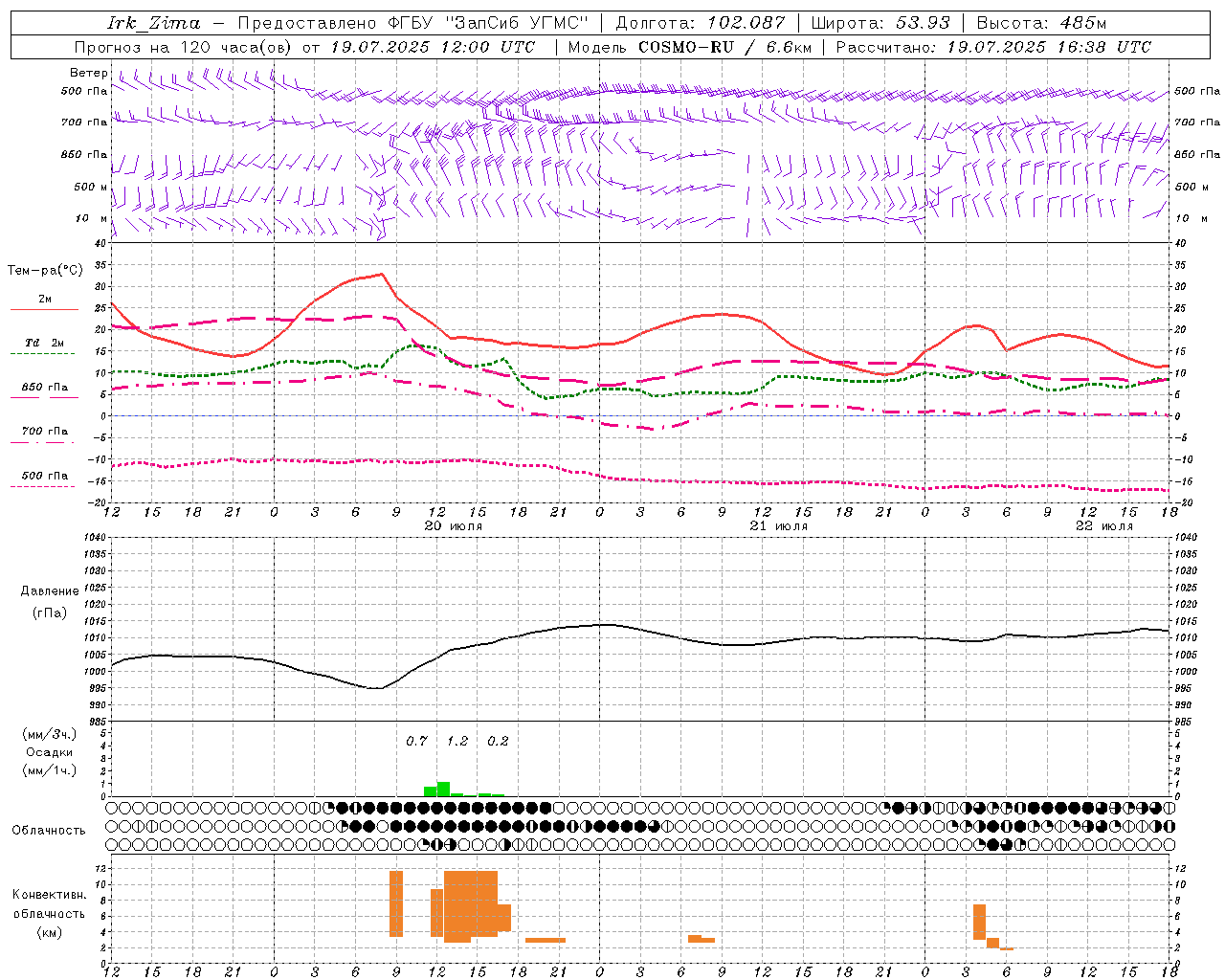Image resolution: width=1225 pixels, height=980 pixels.
Task: Select the Тем-ра(°C) axis label
Action: 45,271
